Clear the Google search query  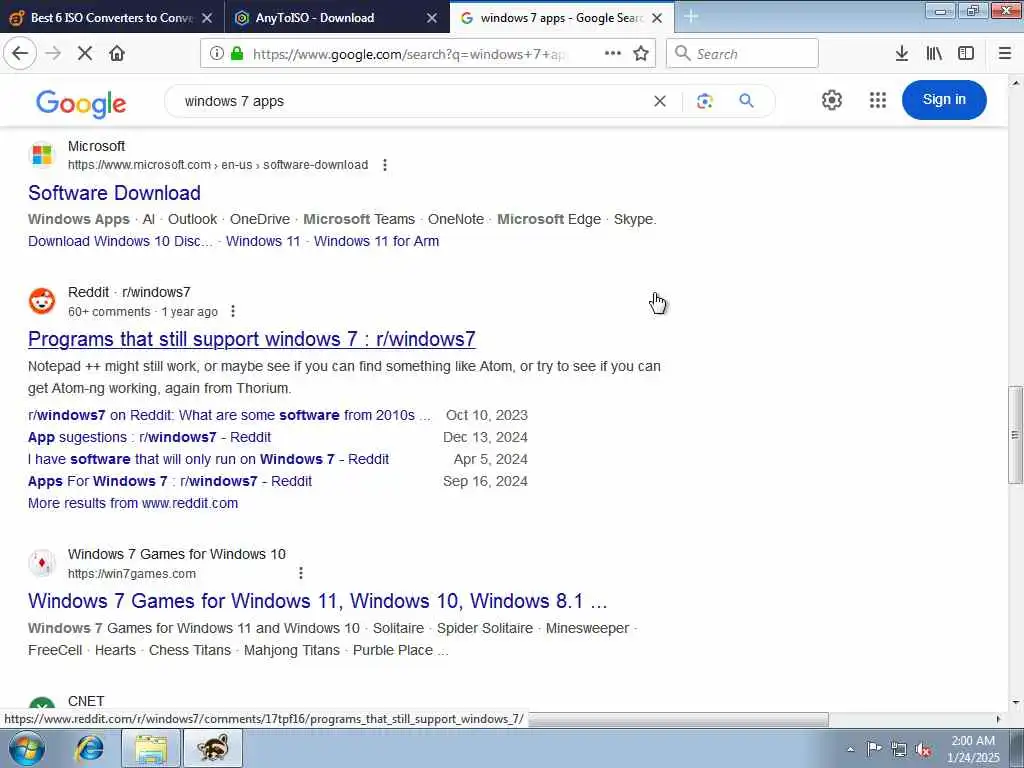click(660, 101)
